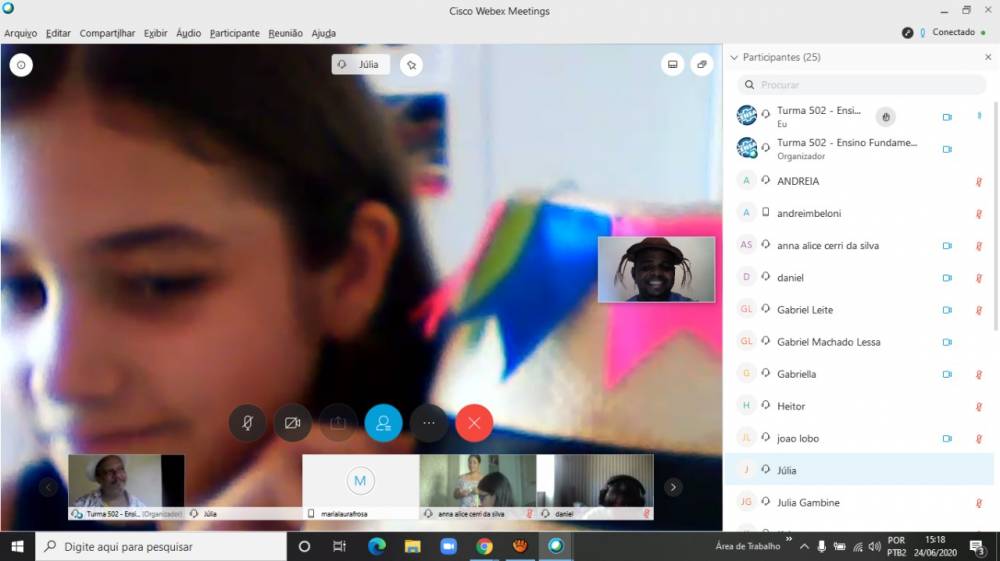Open the meeting info icon at top-left
1000x561 pixels.
coord(21,65)
